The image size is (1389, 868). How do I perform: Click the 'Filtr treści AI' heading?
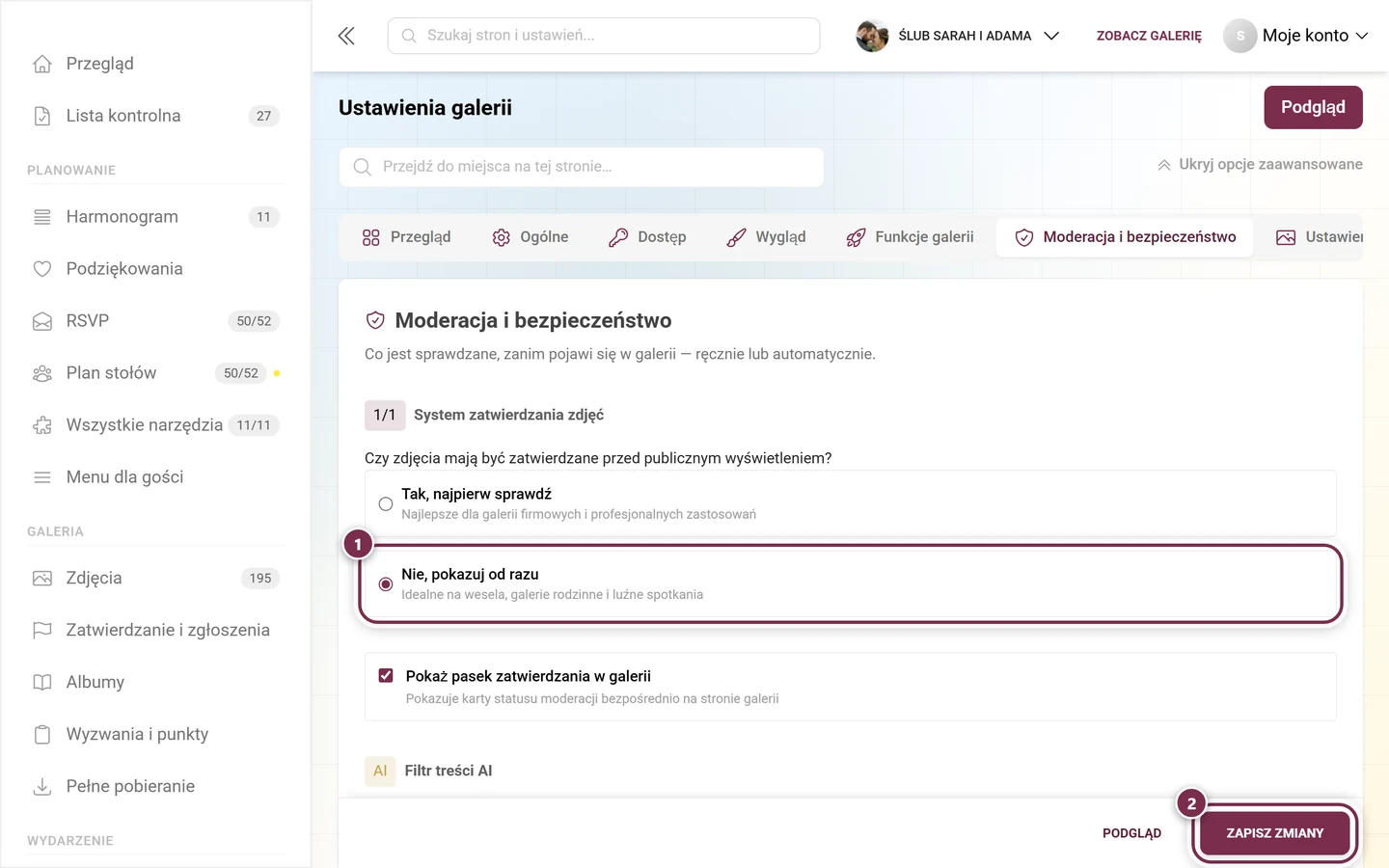449,771
